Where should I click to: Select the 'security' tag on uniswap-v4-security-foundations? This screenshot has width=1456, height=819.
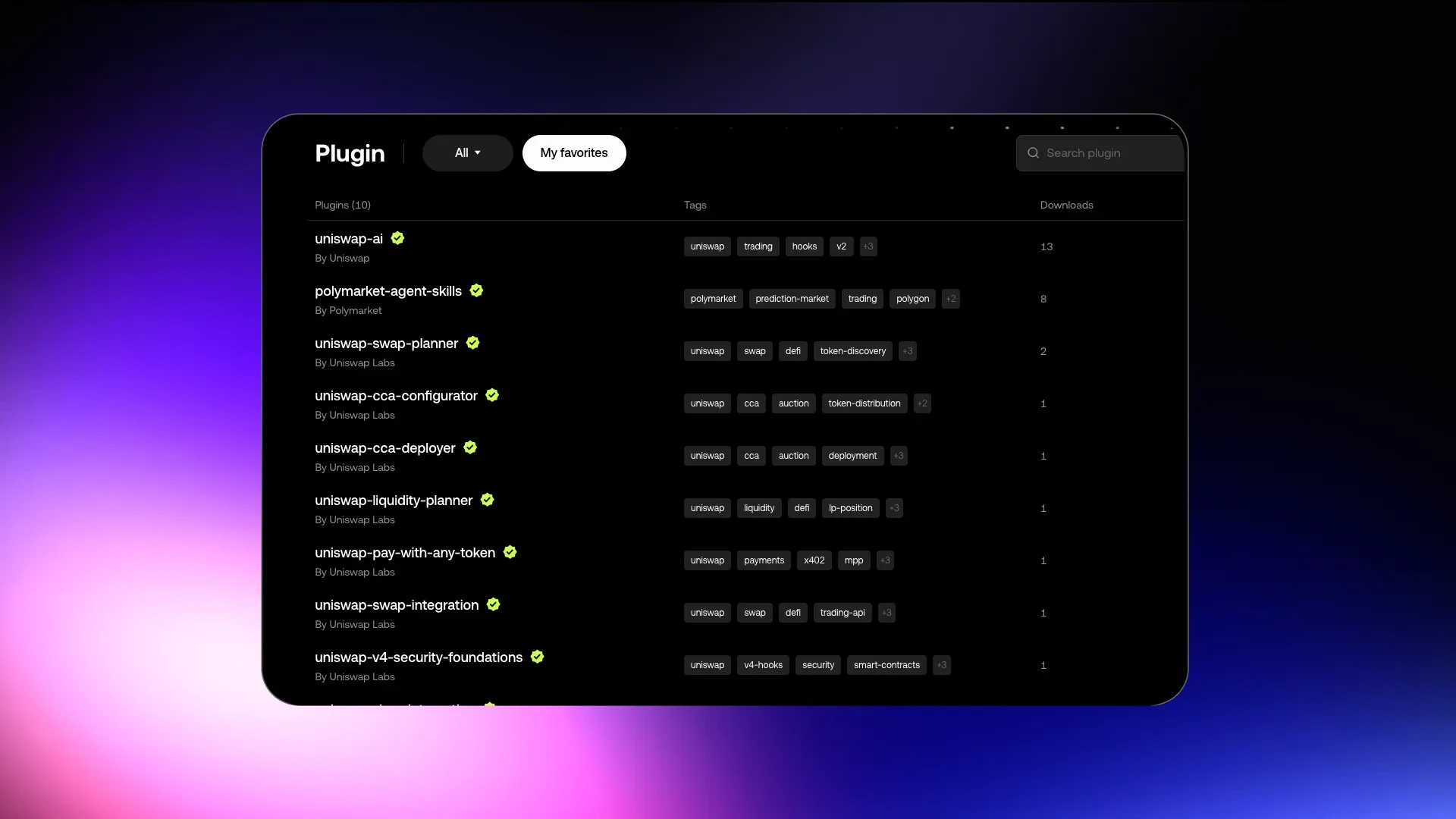pos(817,665)
